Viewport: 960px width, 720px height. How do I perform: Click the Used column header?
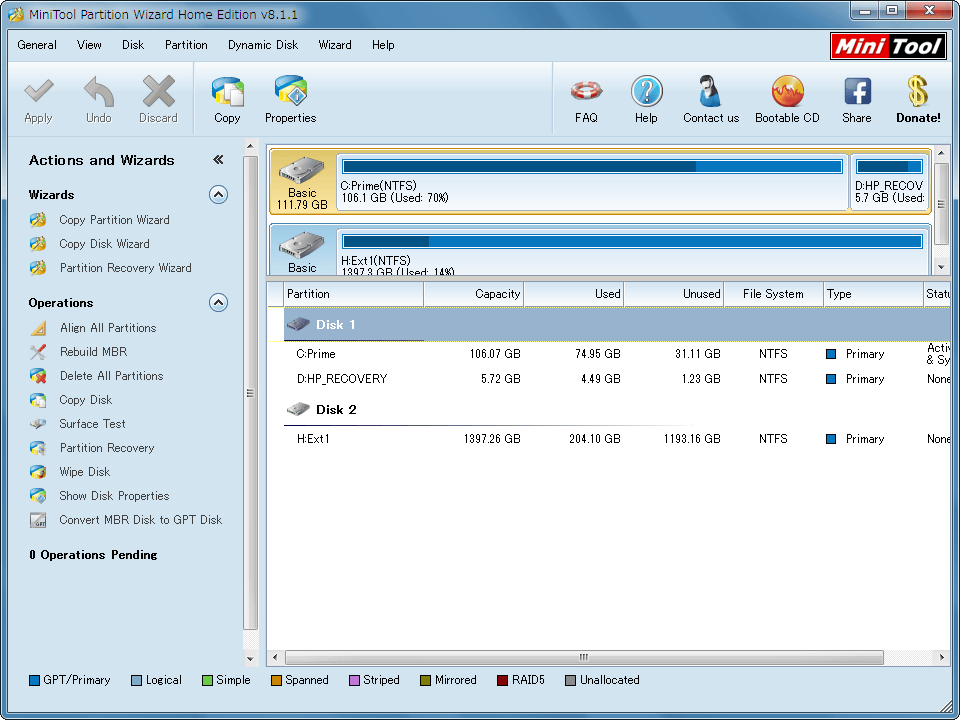[x=574, y=294]
